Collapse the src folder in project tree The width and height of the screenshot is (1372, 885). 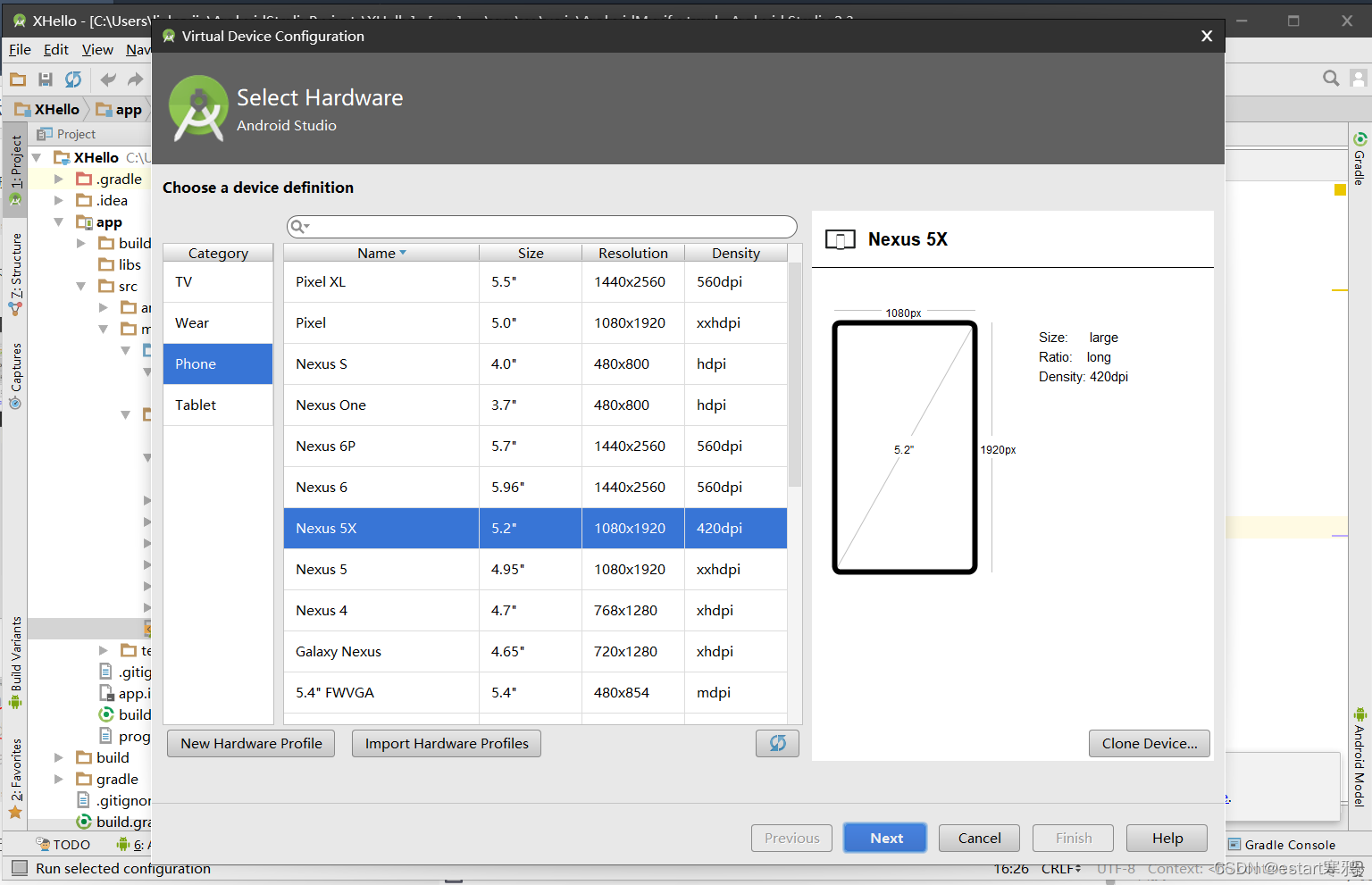(81, 286)
